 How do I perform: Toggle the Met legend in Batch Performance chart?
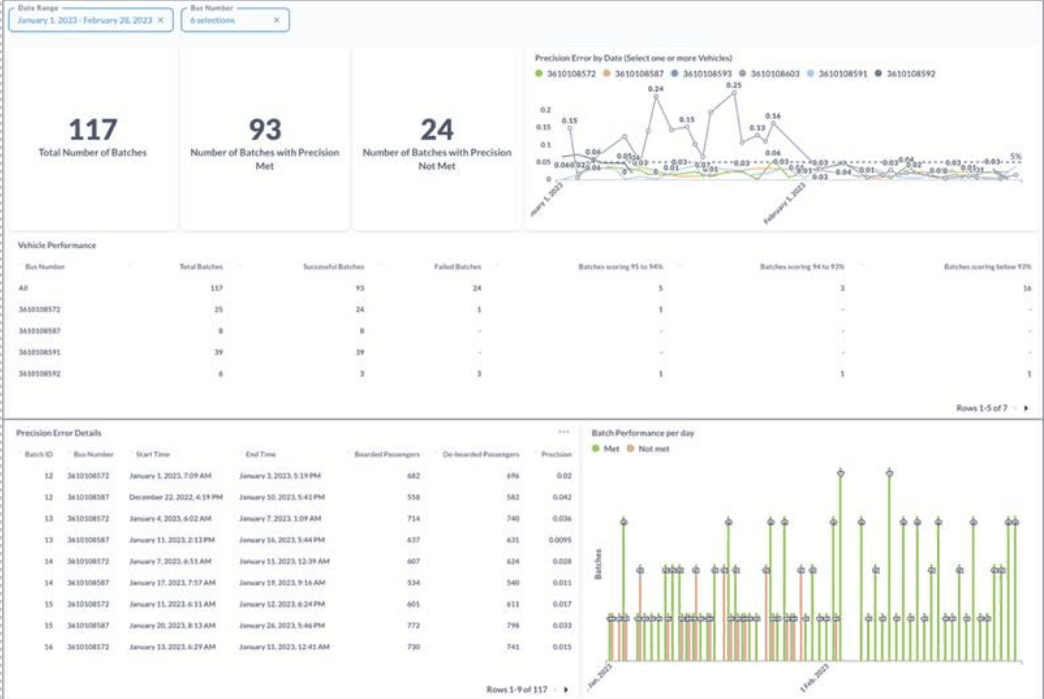(x=606, y=449)
